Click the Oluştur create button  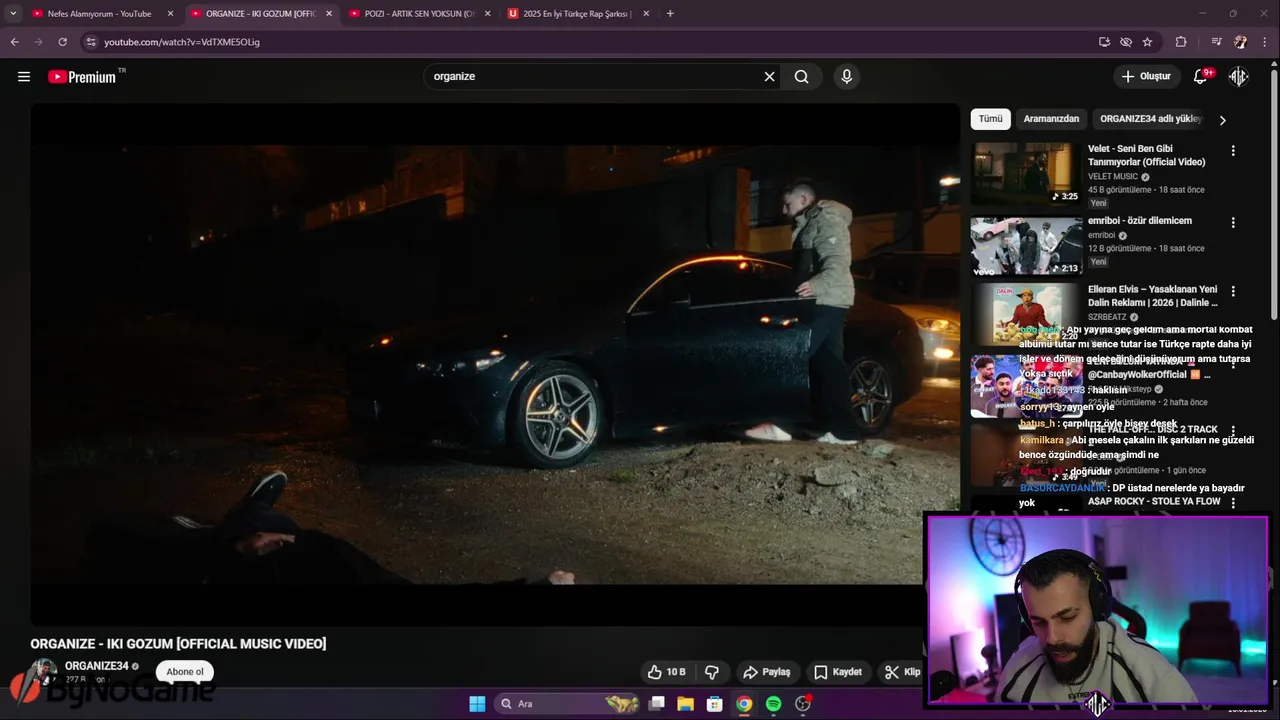point(1146,76)
